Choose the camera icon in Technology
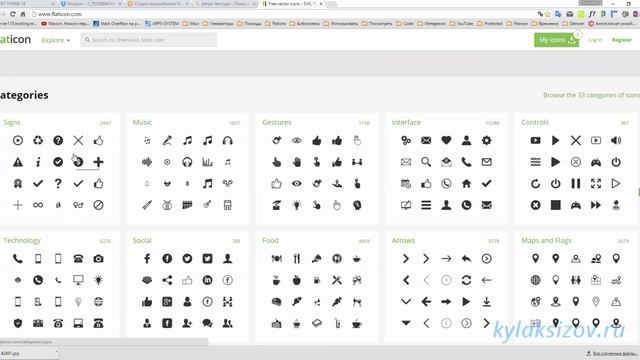The width and height of the screenshot is (640, 360). click(98, 259)
